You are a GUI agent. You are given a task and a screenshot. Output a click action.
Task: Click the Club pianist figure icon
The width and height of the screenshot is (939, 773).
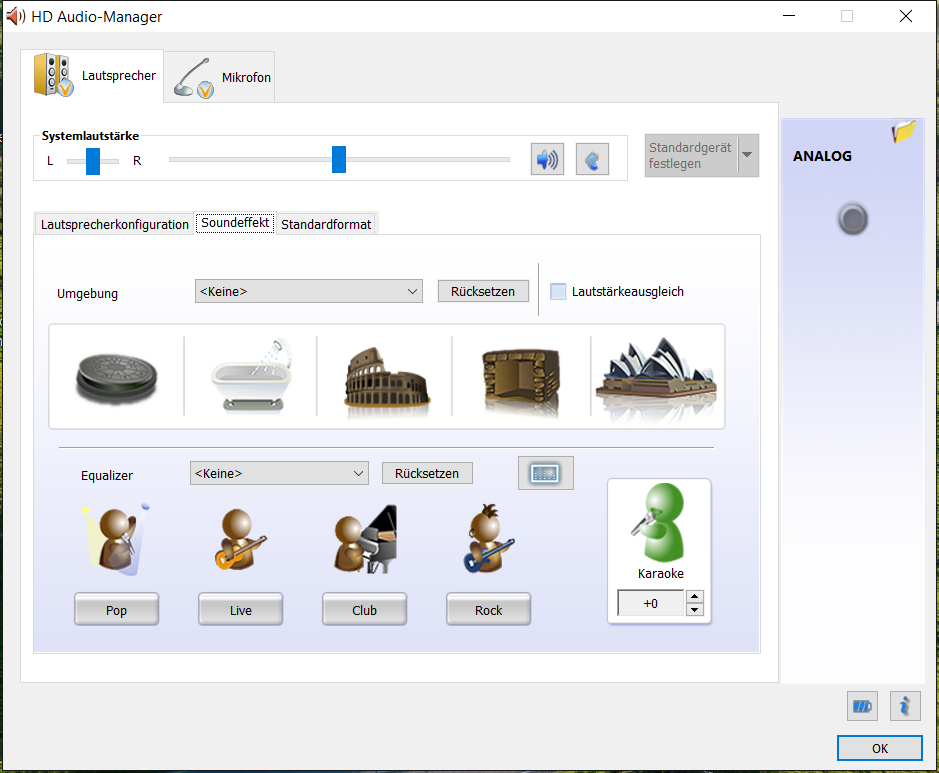[365, 539]
